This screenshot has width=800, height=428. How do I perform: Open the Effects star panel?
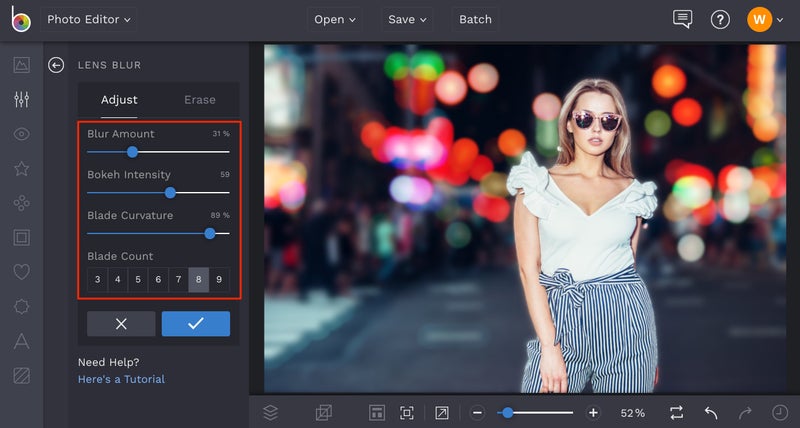pyautogui.click(x=21, y=168)
